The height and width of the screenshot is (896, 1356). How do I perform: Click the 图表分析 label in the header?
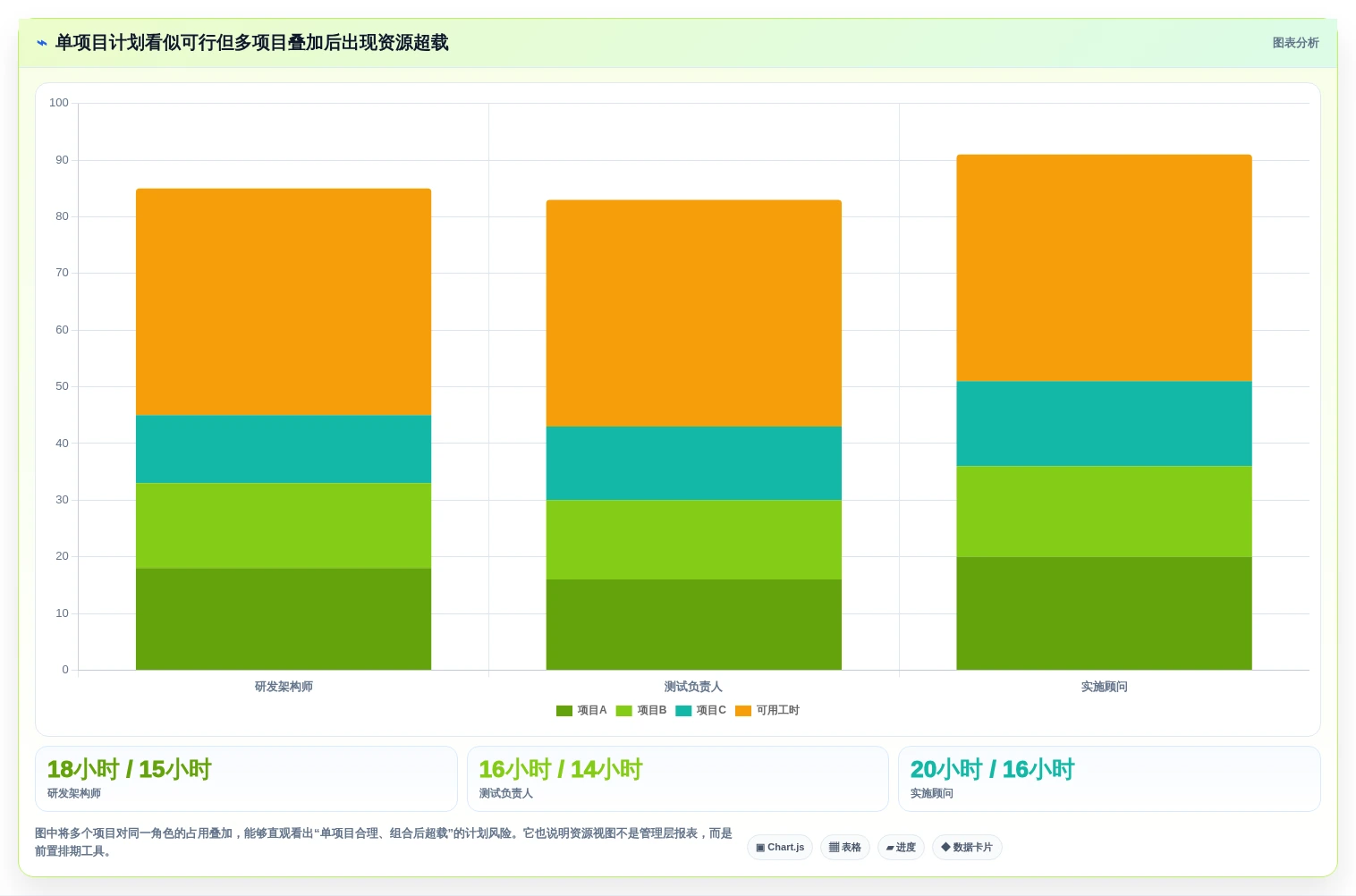click(x=1295, y=43)
